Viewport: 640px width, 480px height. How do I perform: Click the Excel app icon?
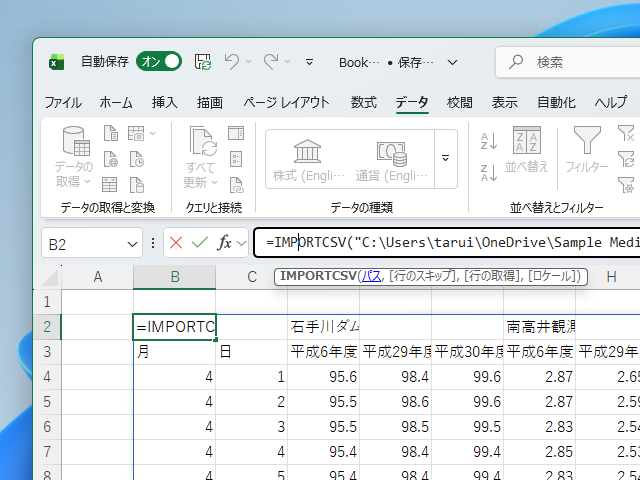coord(57,62)
